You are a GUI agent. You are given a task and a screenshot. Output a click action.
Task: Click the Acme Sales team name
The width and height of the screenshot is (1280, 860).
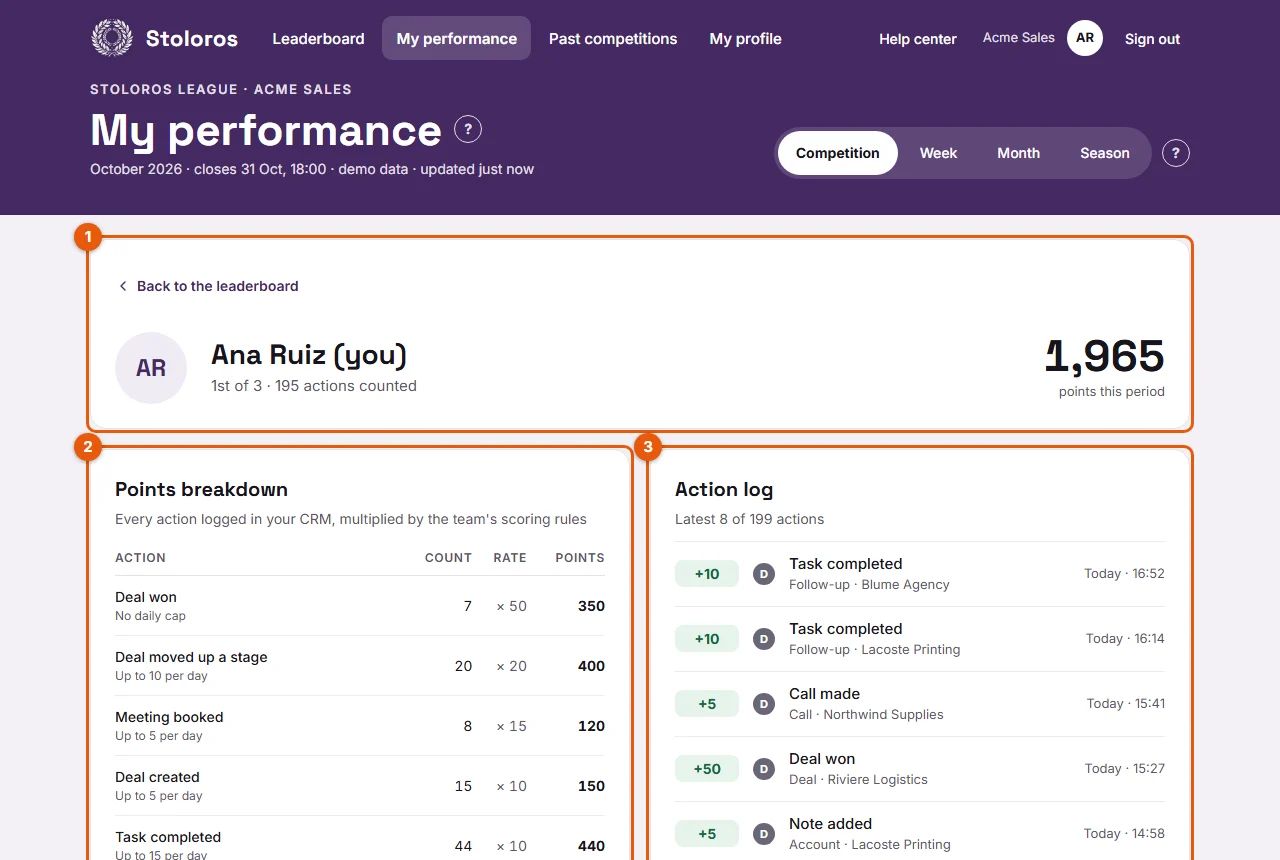[x=1019, y=38]
